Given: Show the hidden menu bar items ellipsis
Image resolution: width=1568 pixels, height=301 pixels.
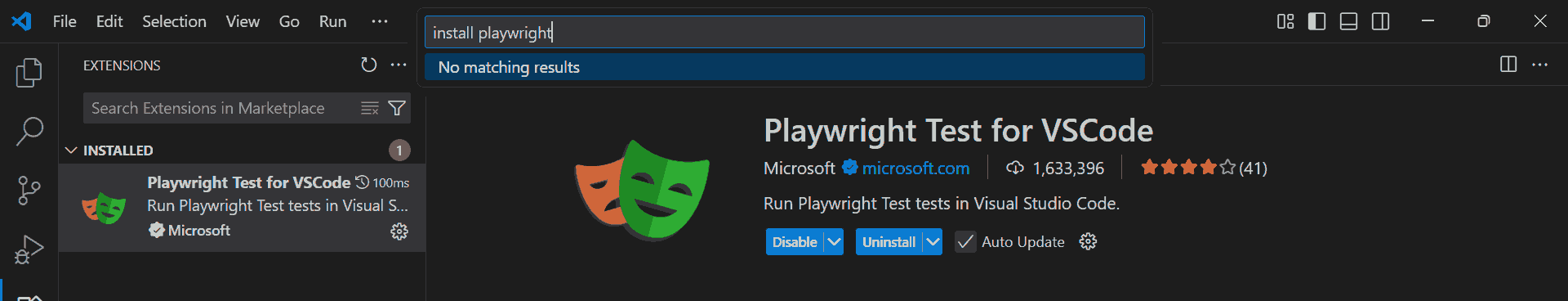Looking at the screenshot, I should pyautogui.click(x=380, y=21).
